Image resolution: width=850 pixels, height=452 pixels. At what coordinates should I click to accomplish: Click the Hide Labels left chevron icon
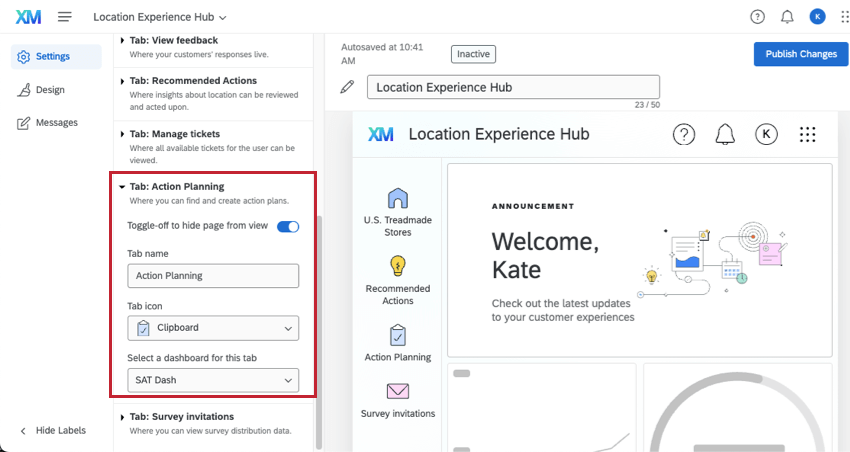23,431
